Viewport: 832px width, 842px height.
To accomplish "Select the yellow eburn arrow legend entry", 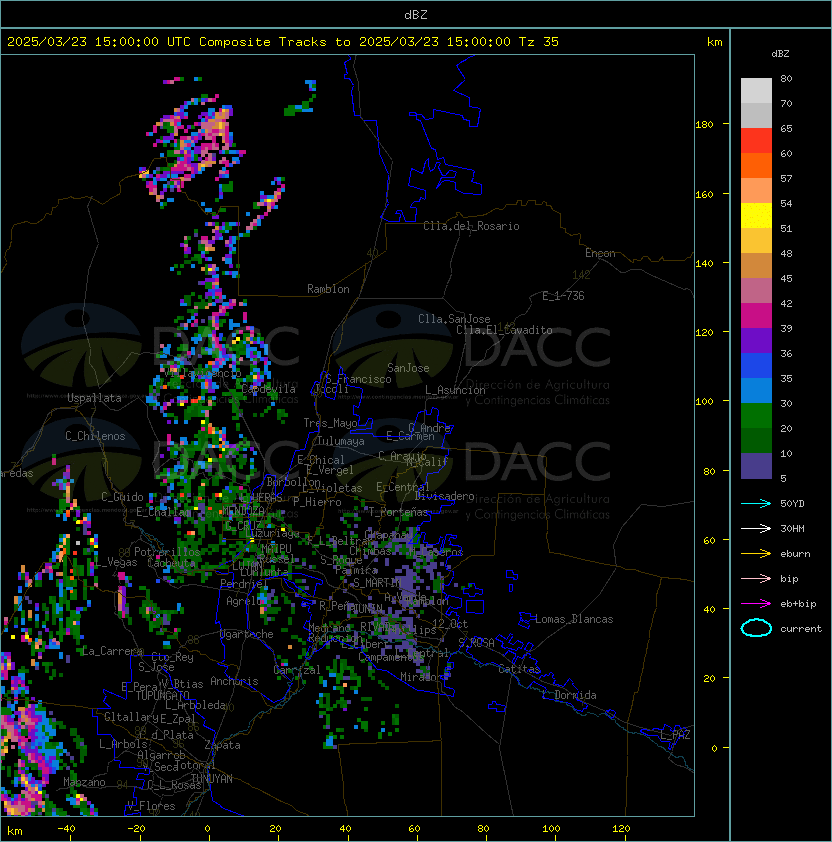I will [756, 554].
